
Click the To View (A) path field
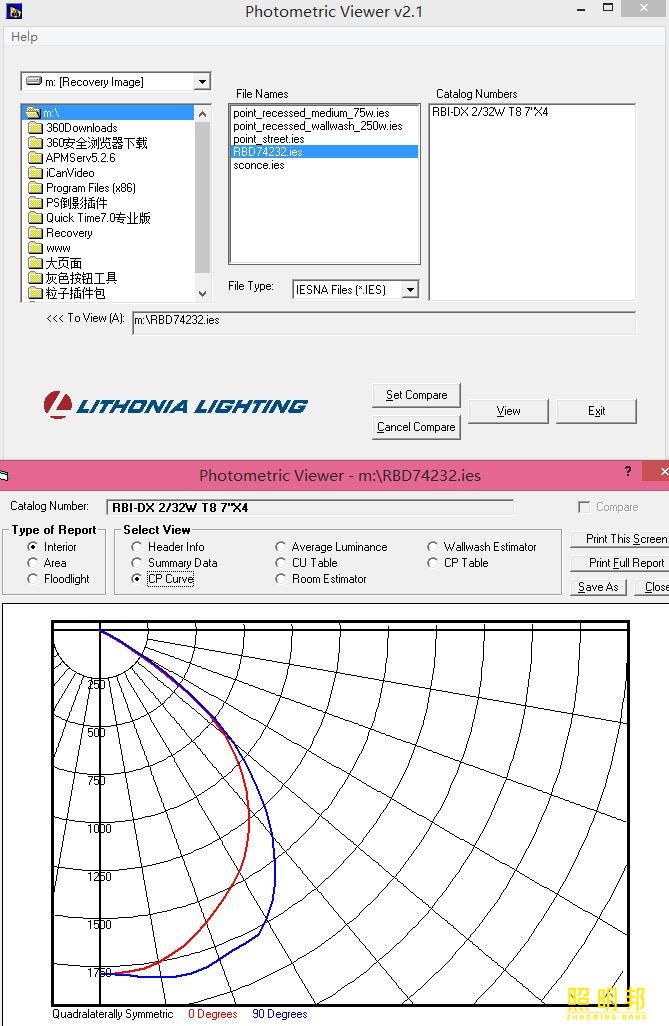coord(384,321)
